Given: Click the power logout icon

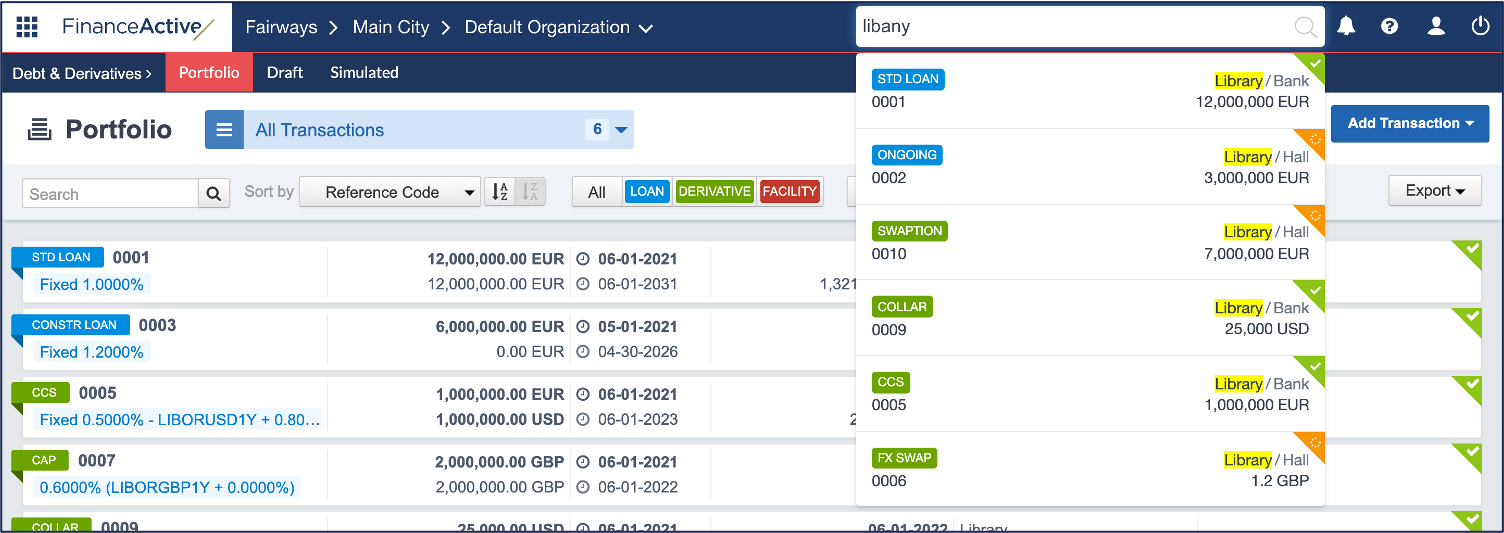Looking at the screenshot, I should click(x=1480, y=27).
